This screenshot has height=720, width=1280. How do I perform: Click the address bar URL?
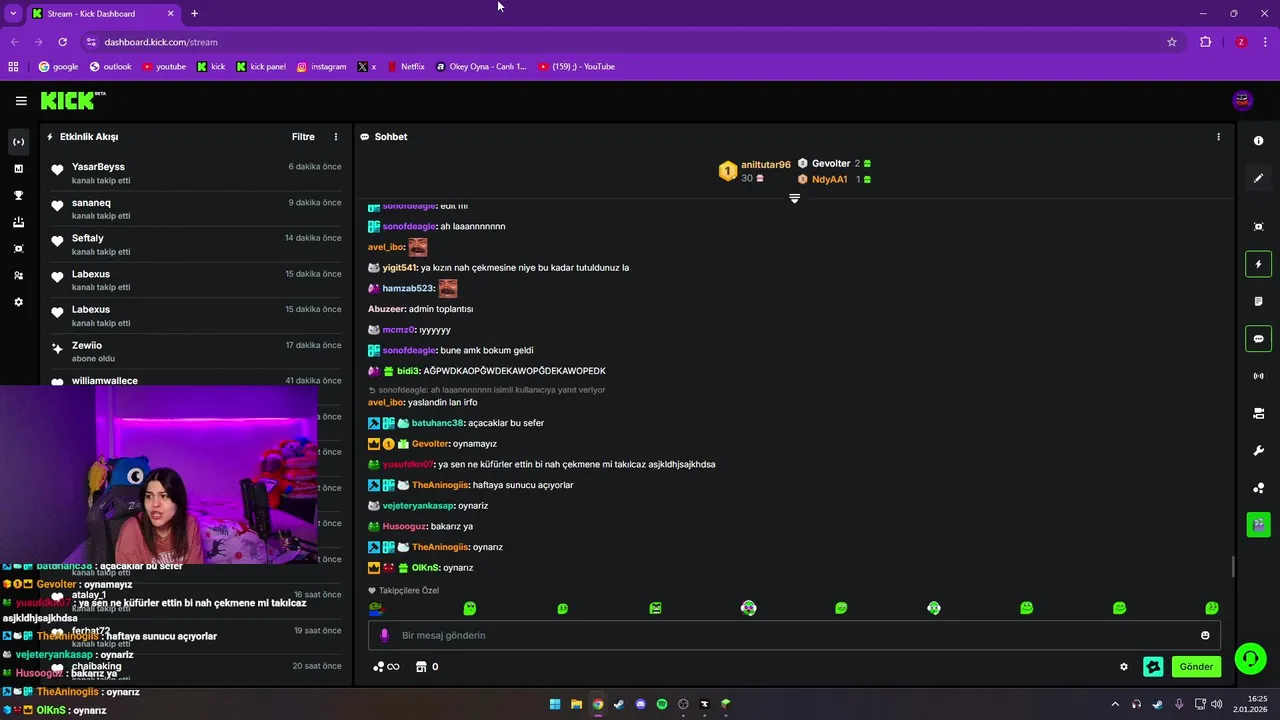click(161, 42)
